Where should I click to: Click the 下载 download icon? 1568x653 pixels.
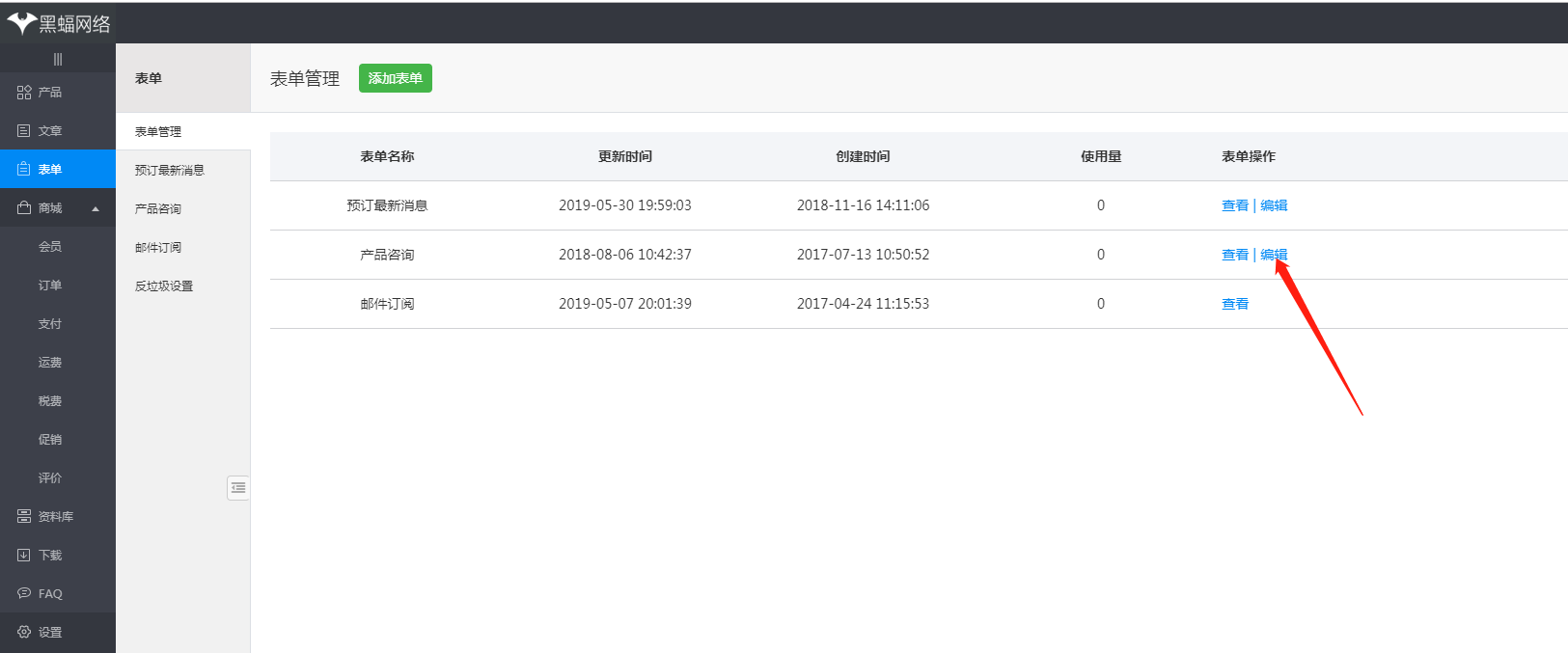[x=24, y=556]
